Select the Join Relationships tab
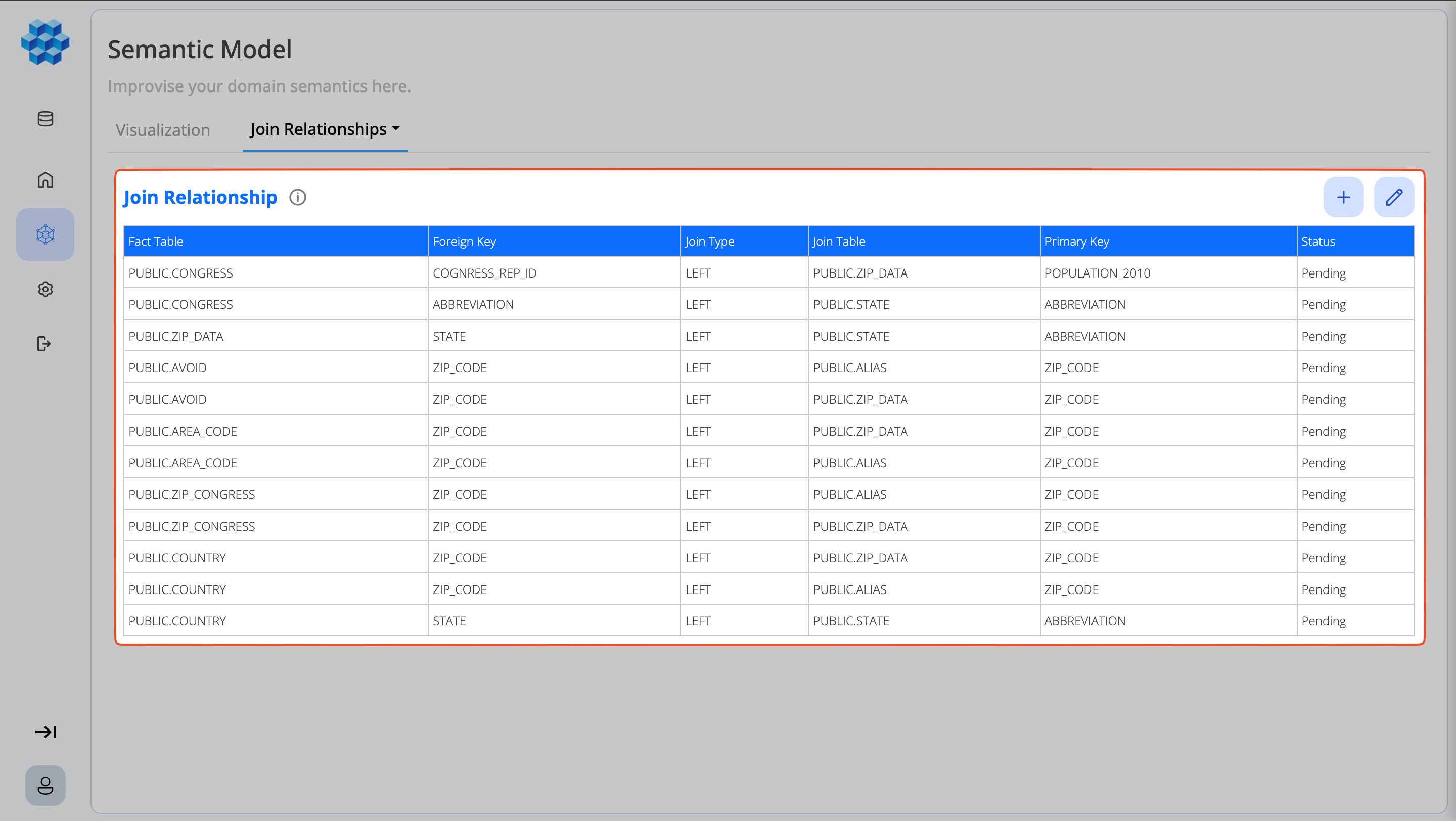The width and height of the screenshot is (1456, 821). coord(320,129)
